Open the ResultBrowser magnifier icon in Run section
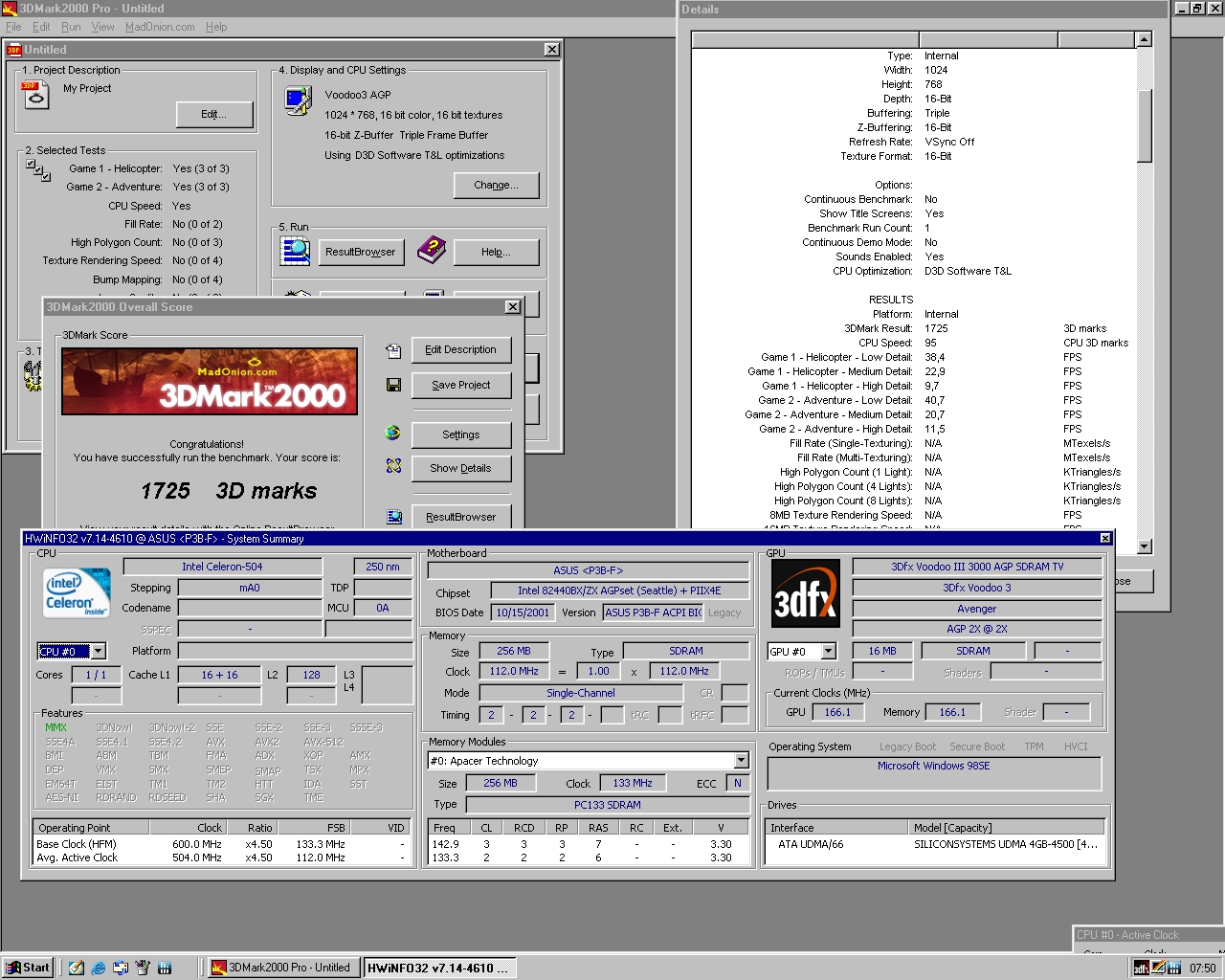The width and height of the screenshot is (1225, 980). pos(296,251)
